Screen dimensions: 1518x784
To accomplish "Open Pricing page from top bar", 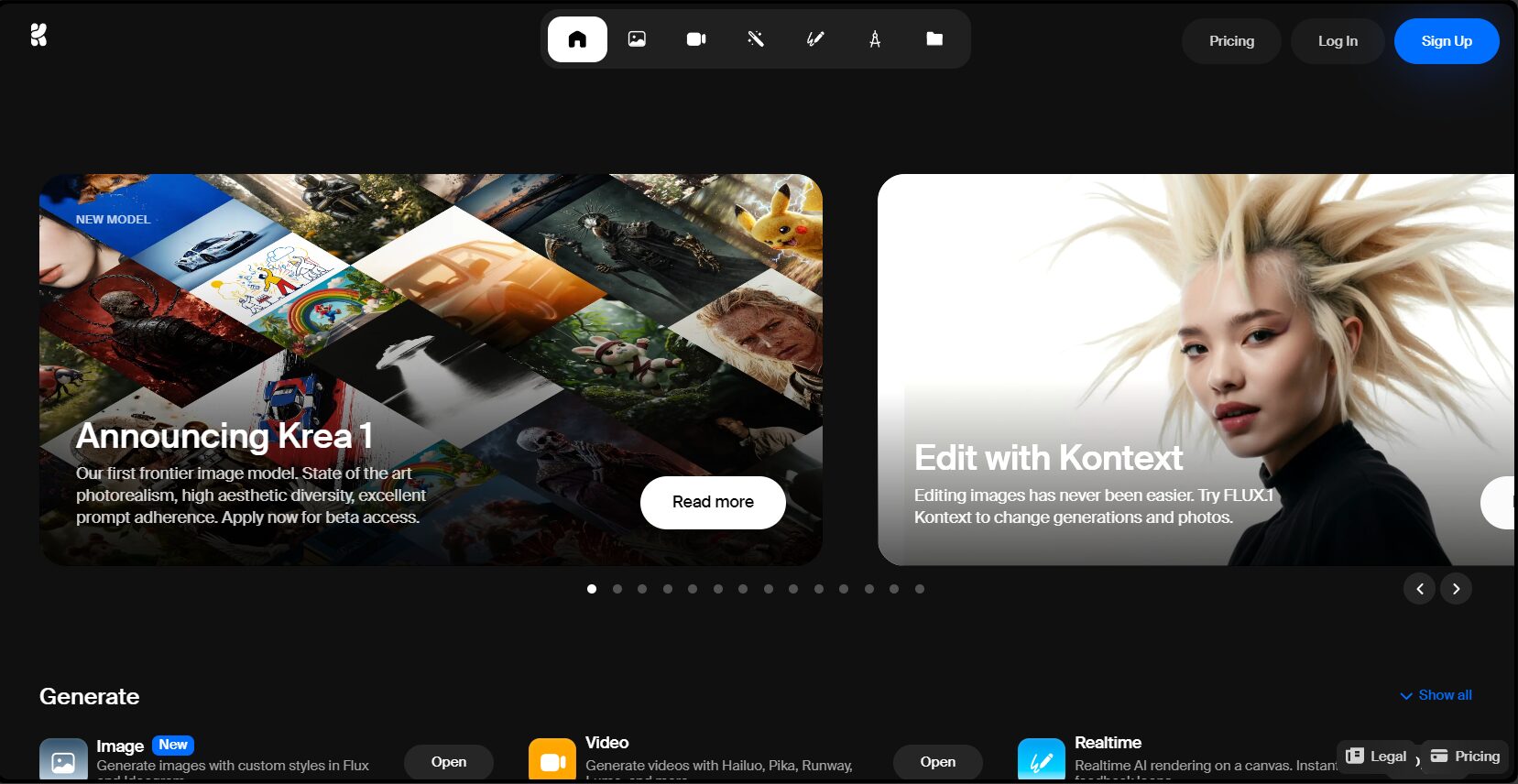I will tap(1231, 41).
